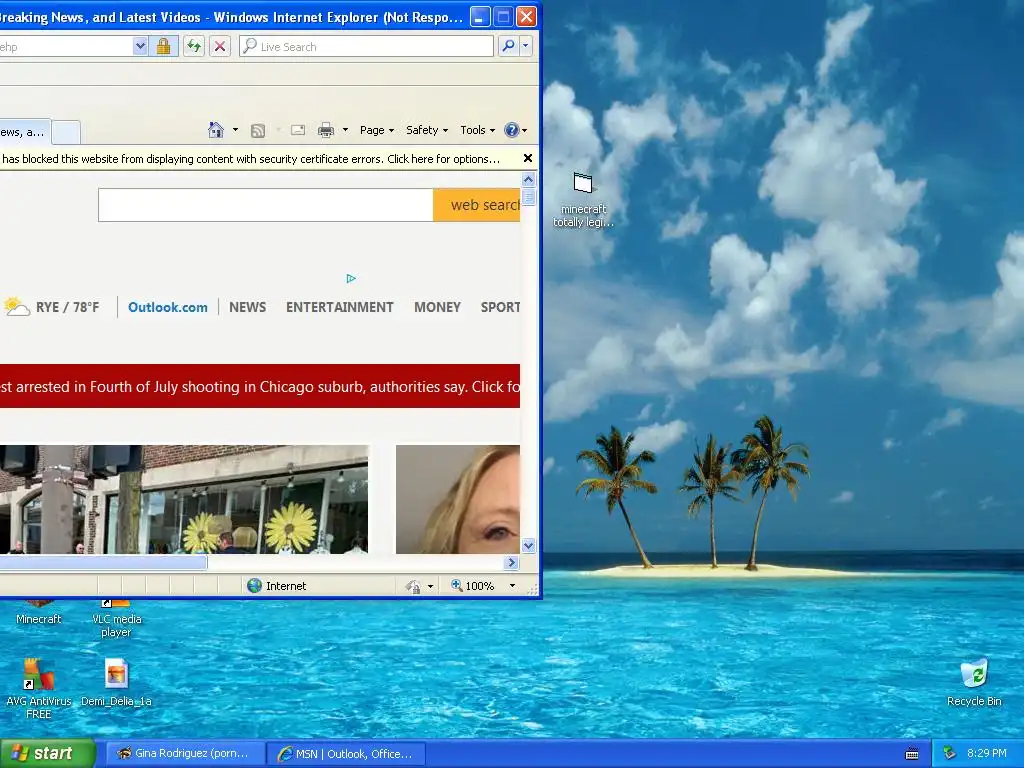Click the RSS Feeds icon
1024x768 pixels.
[258, 131]
